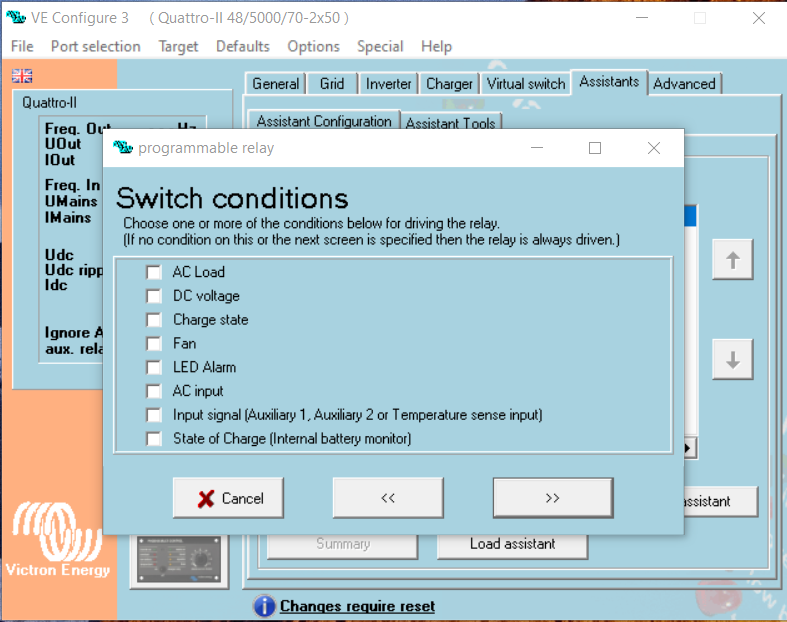Switch to the Grid tab
Image resolution: width=787 pixels, height=622 pixels.
[332, 83]
